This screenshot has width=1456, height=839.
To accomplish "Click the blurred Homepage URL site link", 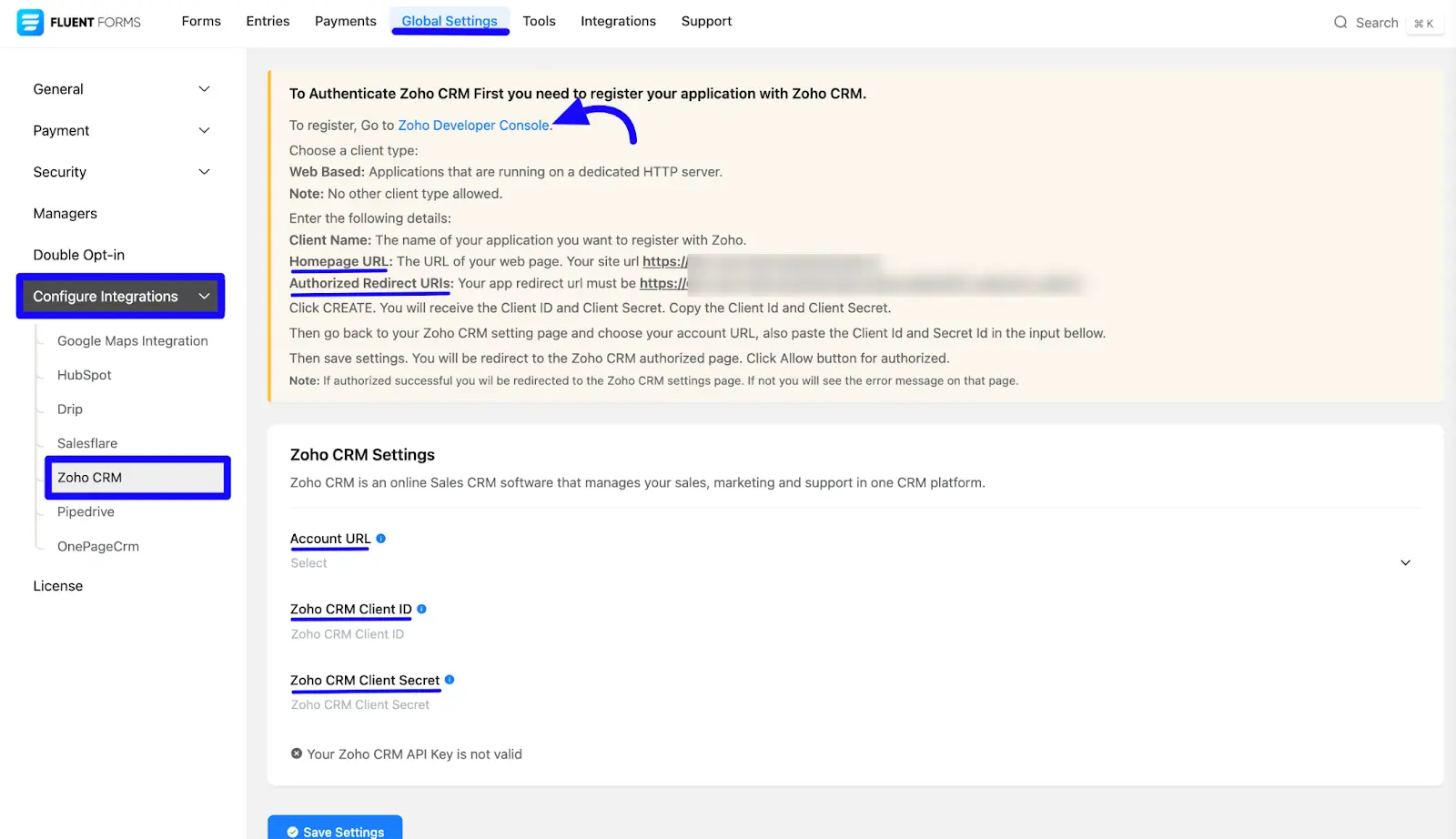I will (762, 262).
